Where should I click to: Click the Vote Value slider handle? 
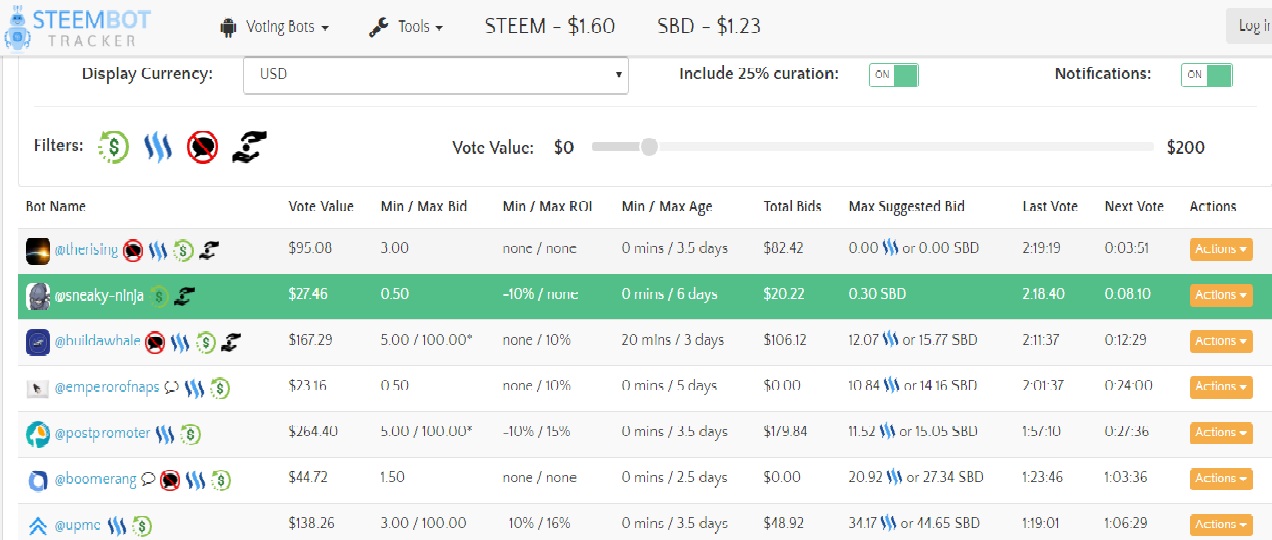649,147
